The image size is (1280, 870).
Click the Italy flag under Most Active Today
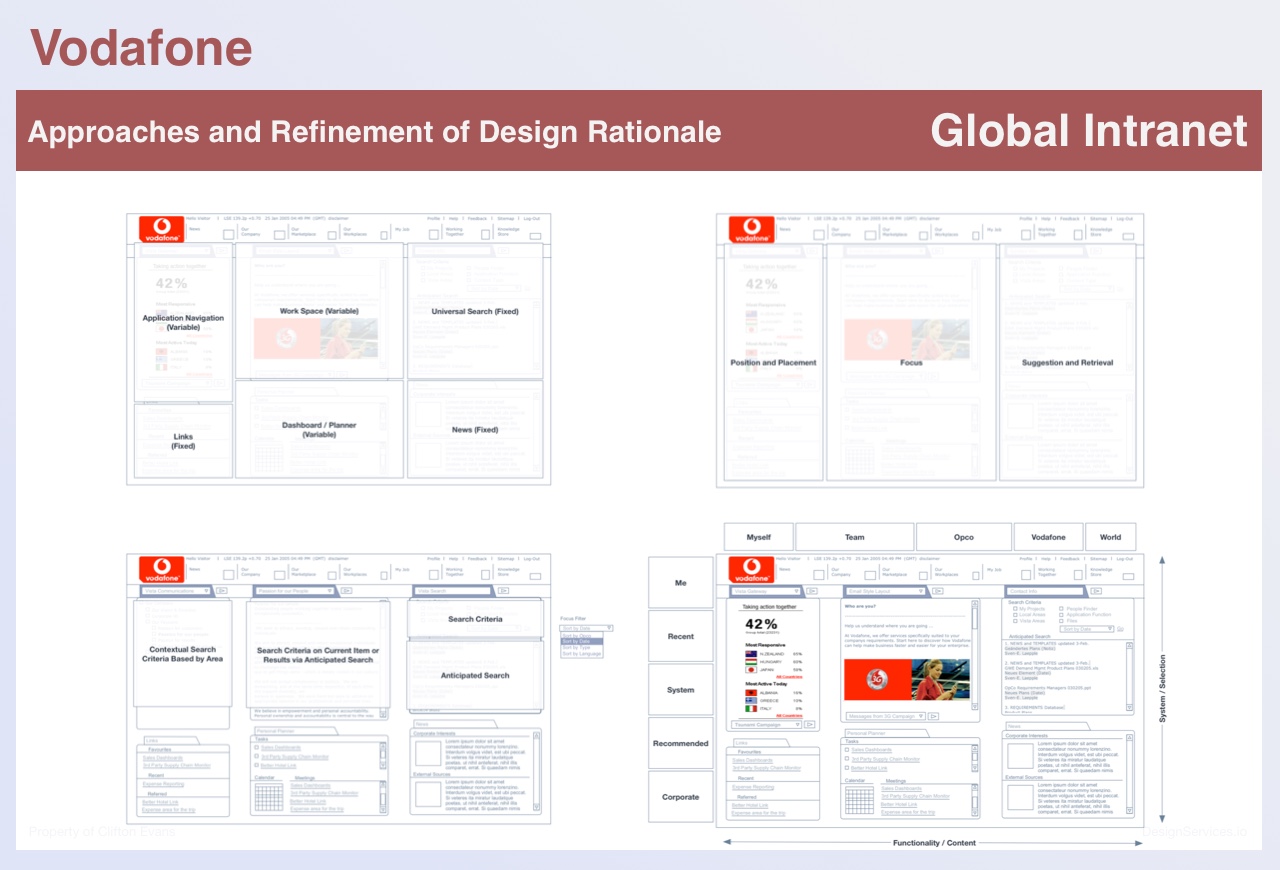751,708
